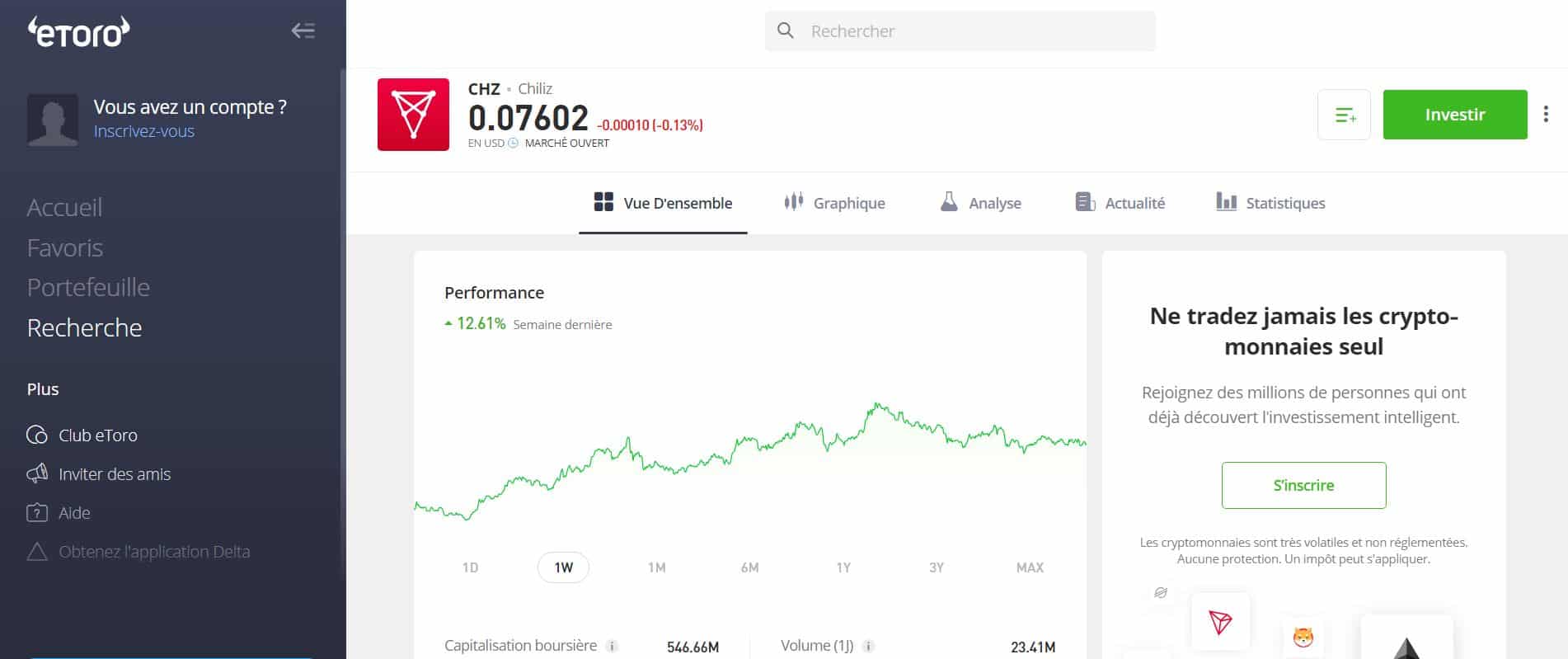
Task: Click the eToro logo
Action: (79, 31)
